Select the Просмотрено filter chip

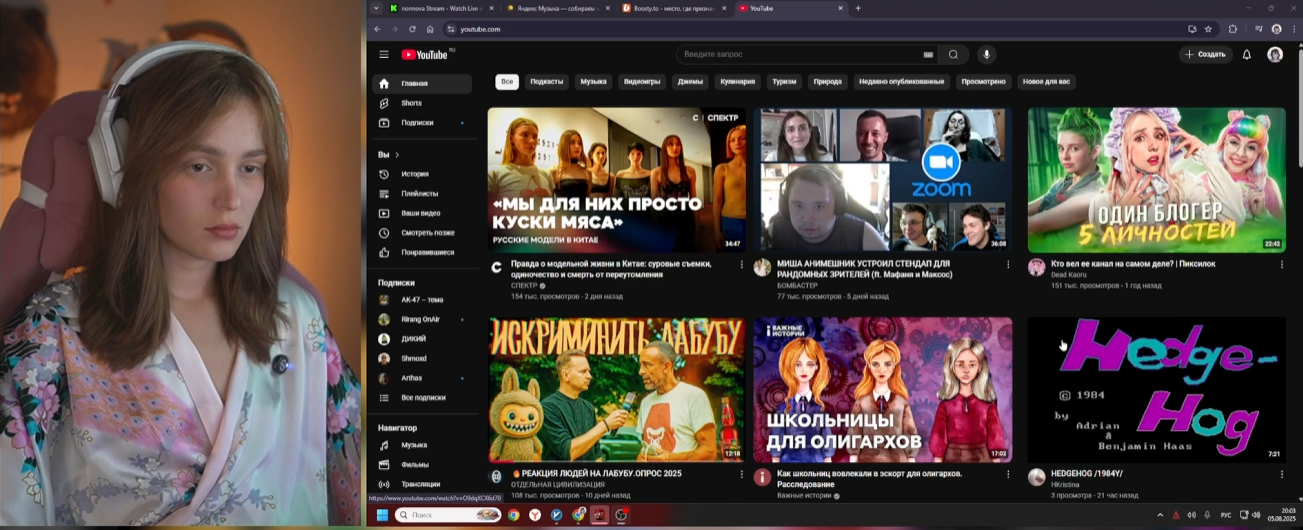983,82
